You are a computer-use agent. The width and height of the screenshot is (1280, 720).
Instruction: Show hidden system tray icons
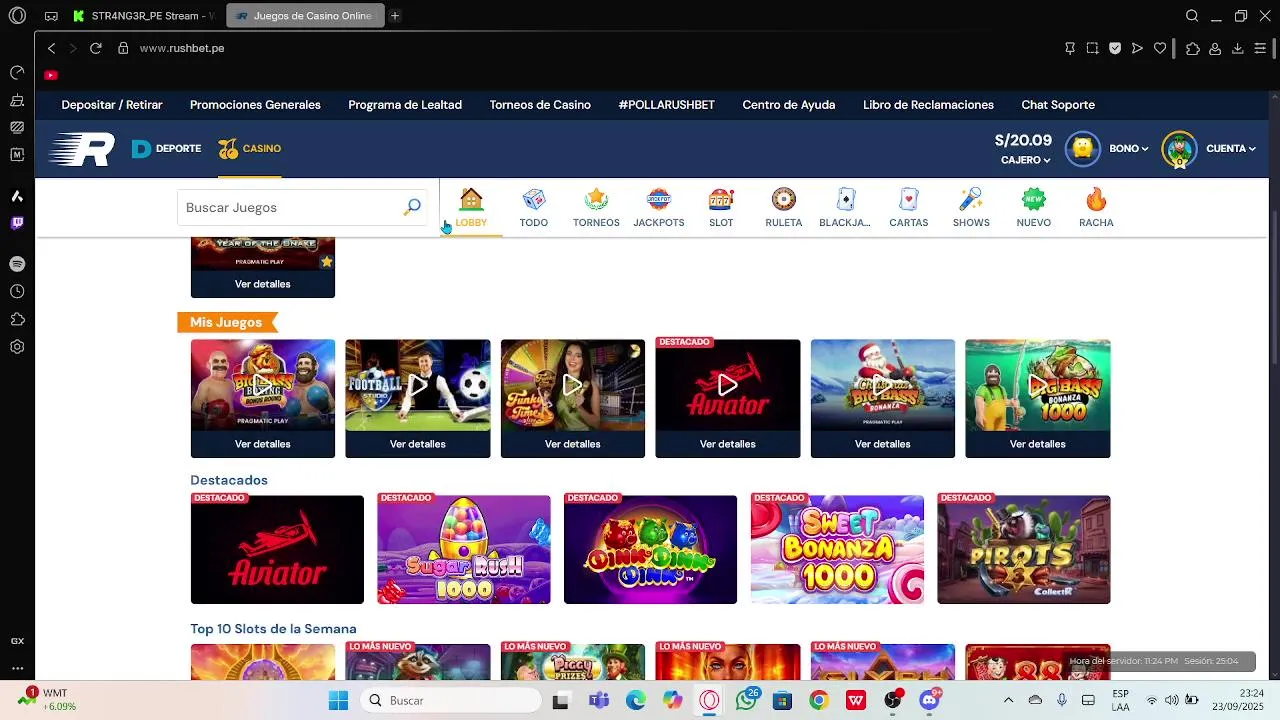tap(1008, 700)
